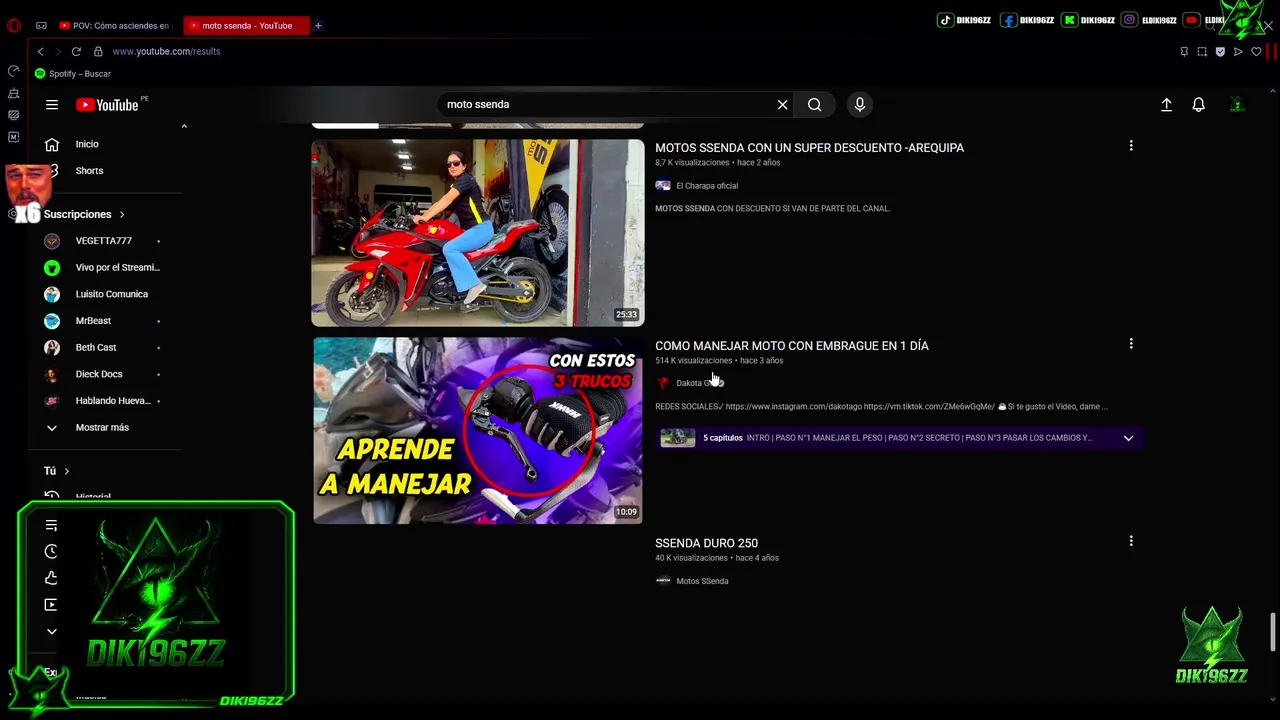Open the Motos SSenda channel avatar
The image size is (1280, 720).
coord(663,581)
